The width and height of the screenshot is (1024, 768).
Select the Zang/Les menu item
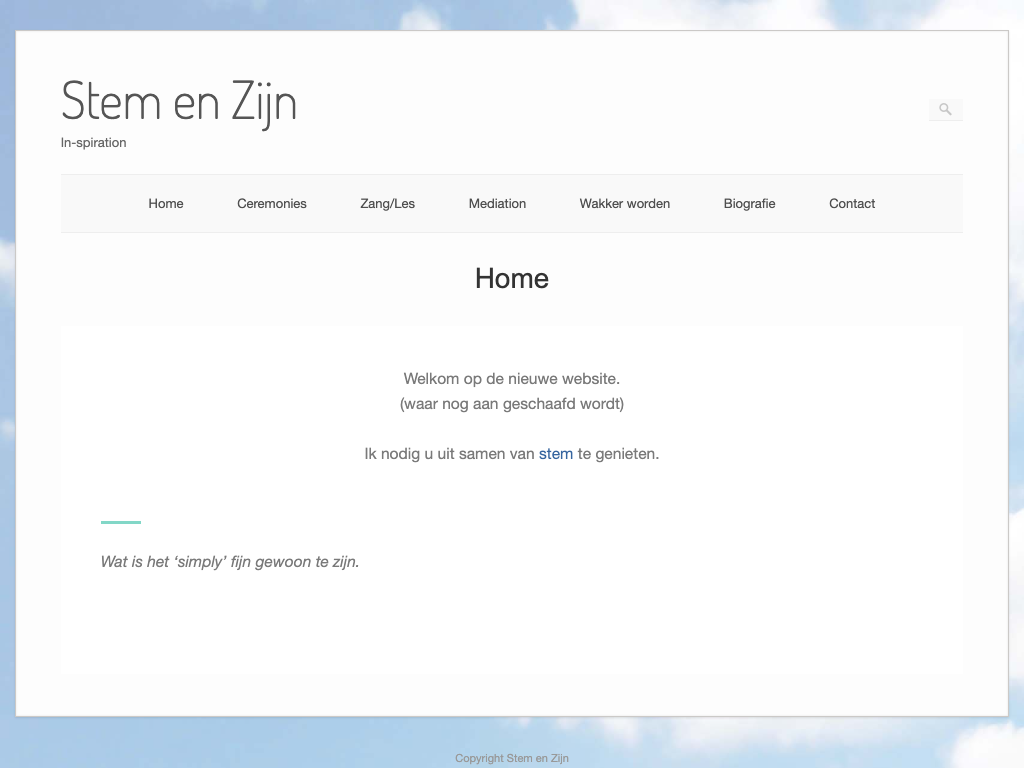point(387,204)
